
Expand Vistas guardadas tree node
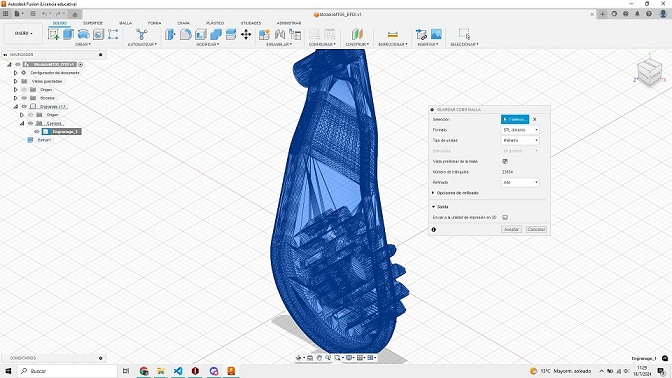16,81
